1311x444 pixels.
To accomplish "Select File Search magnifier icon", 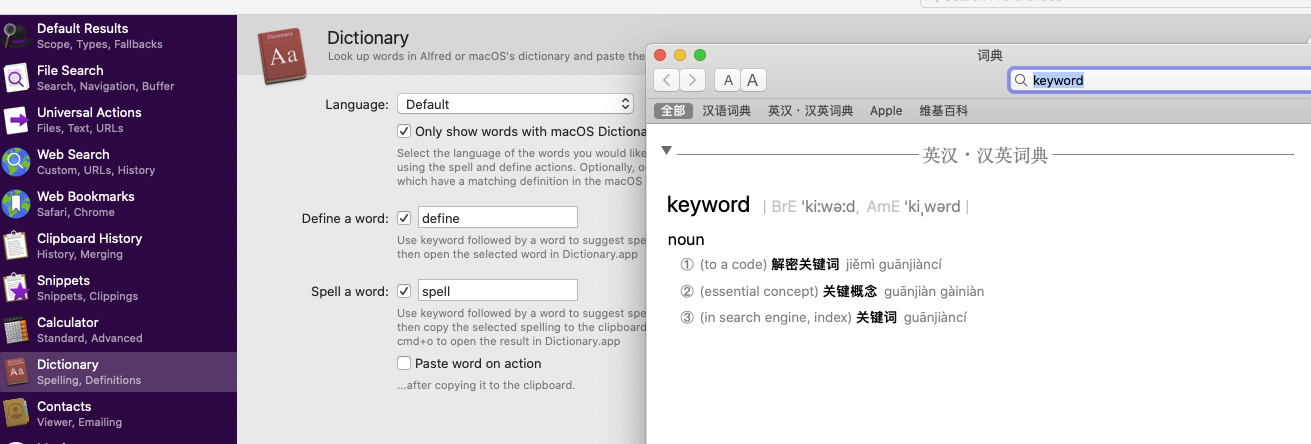I will tap(16, 78).
